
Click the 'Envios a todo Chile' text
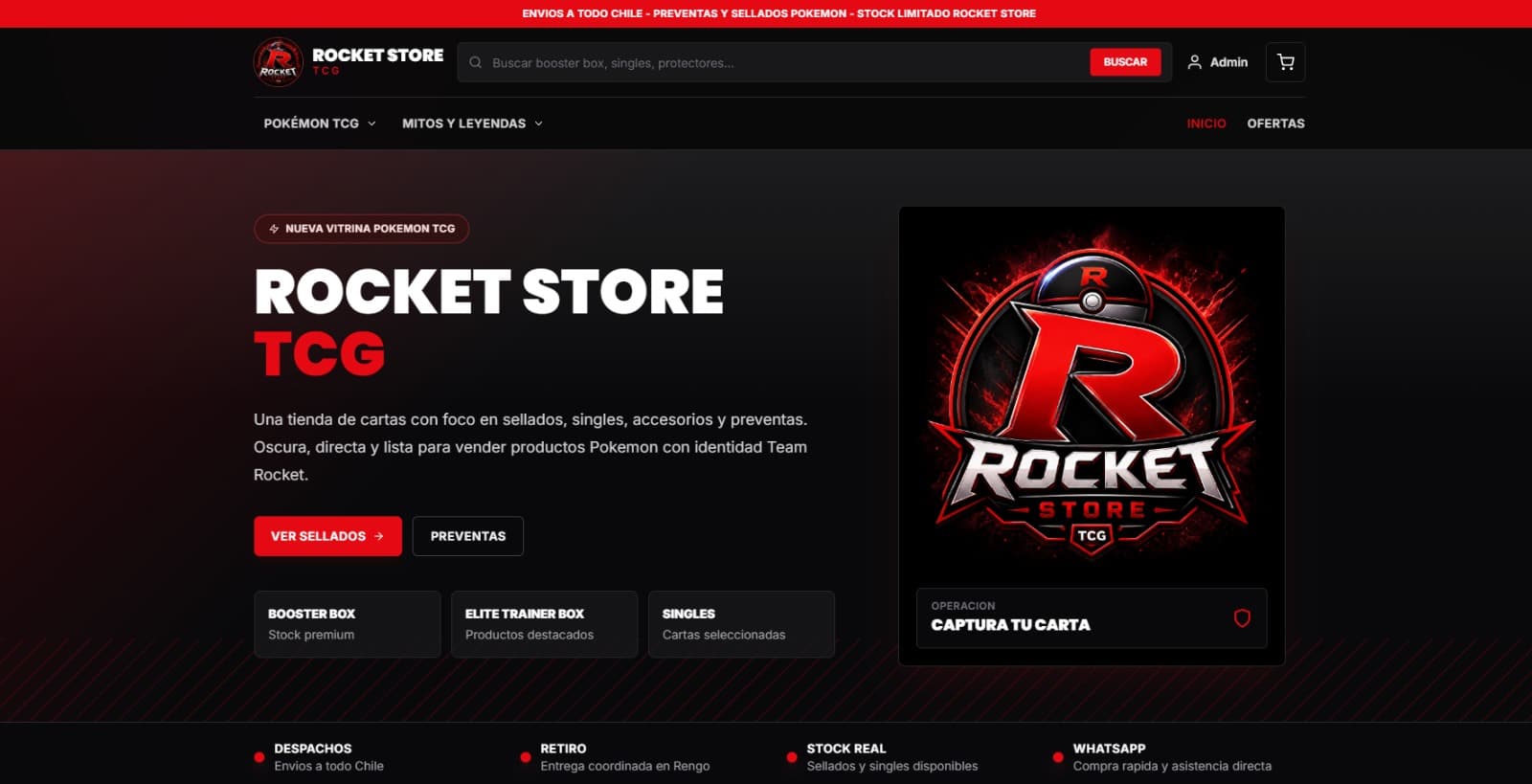pyautogui.click(x=328, y=766)
